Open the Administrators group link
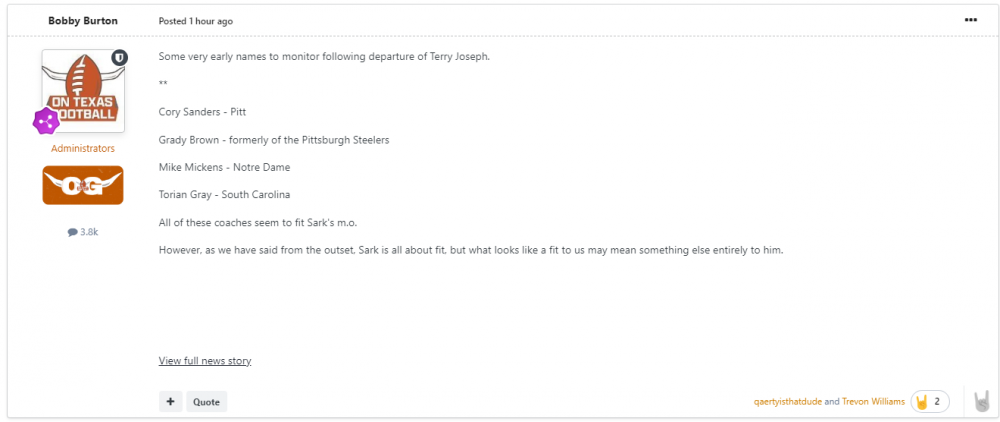This screenshot has height=422, width=1000. (x=83, y=148)
